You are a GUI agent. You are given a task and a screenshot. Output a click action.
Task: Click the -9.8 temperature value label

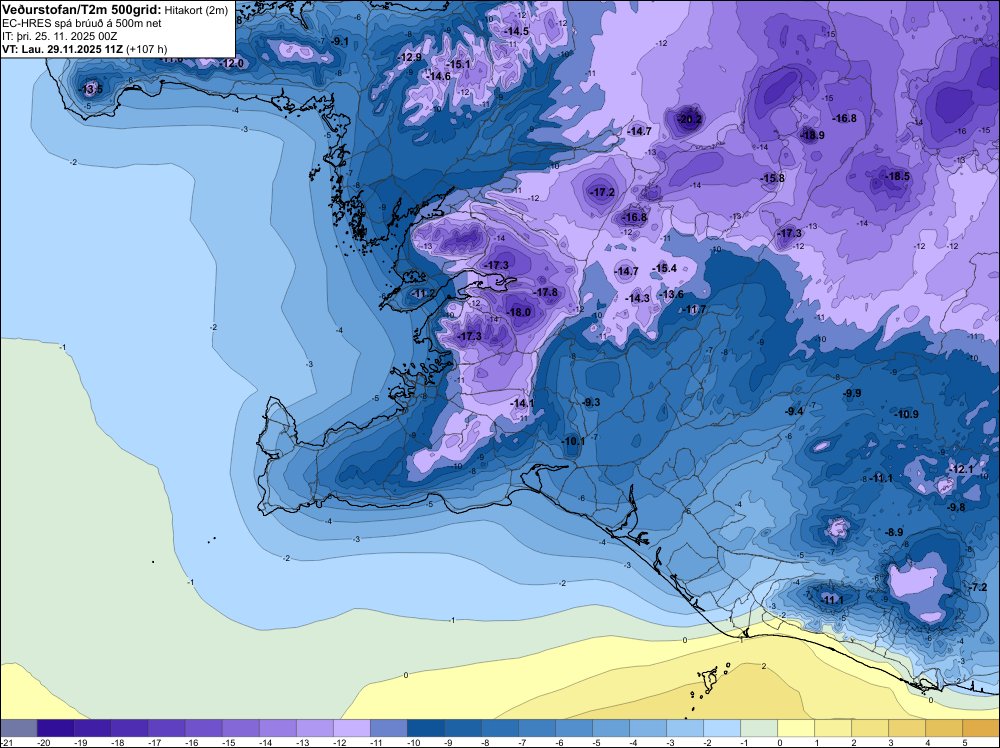pyautogui.click(x=957, y=508)
